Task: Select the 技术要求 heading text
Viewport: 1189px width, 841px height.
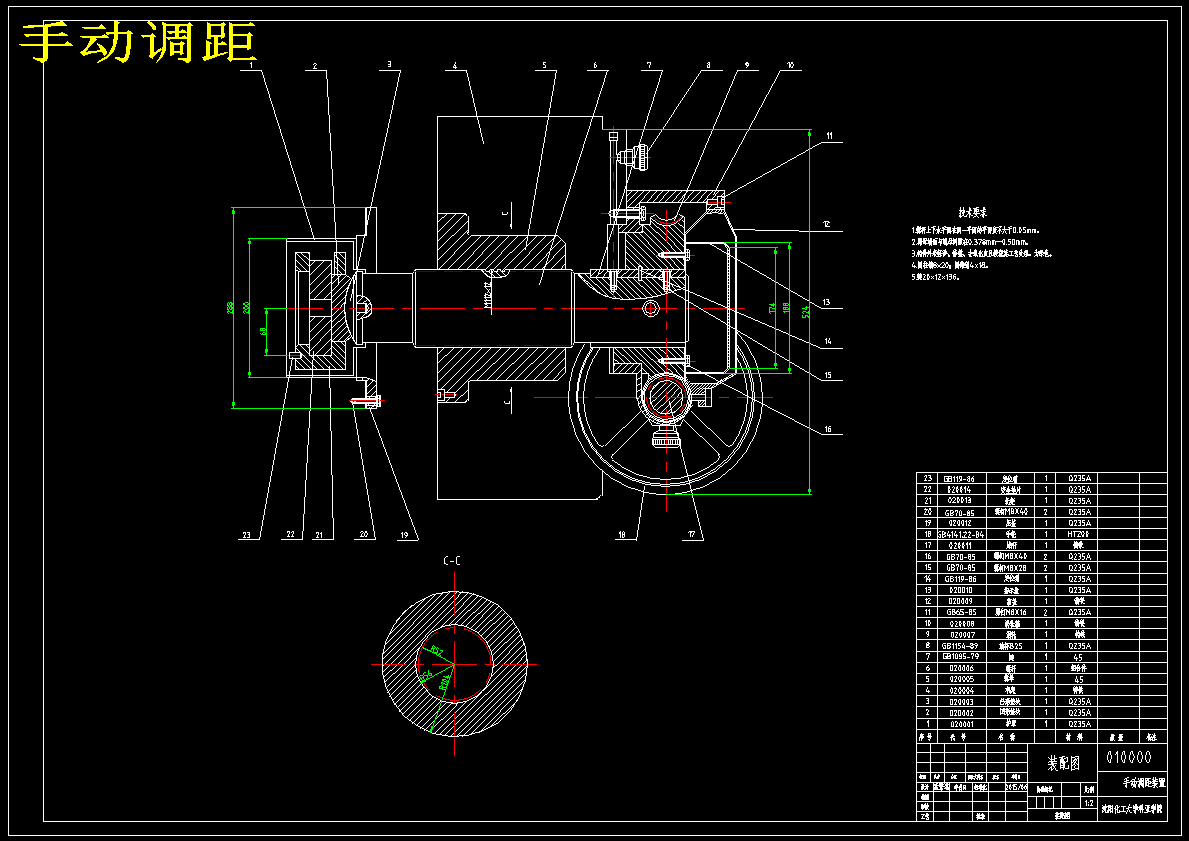Action: click(x=973, y=213)
